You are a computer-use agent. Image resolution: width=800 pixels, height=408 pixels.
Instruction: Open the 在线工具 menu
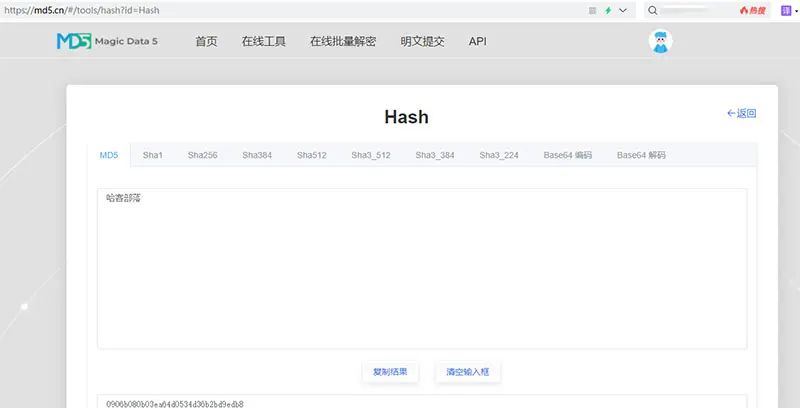click(263, 41)
